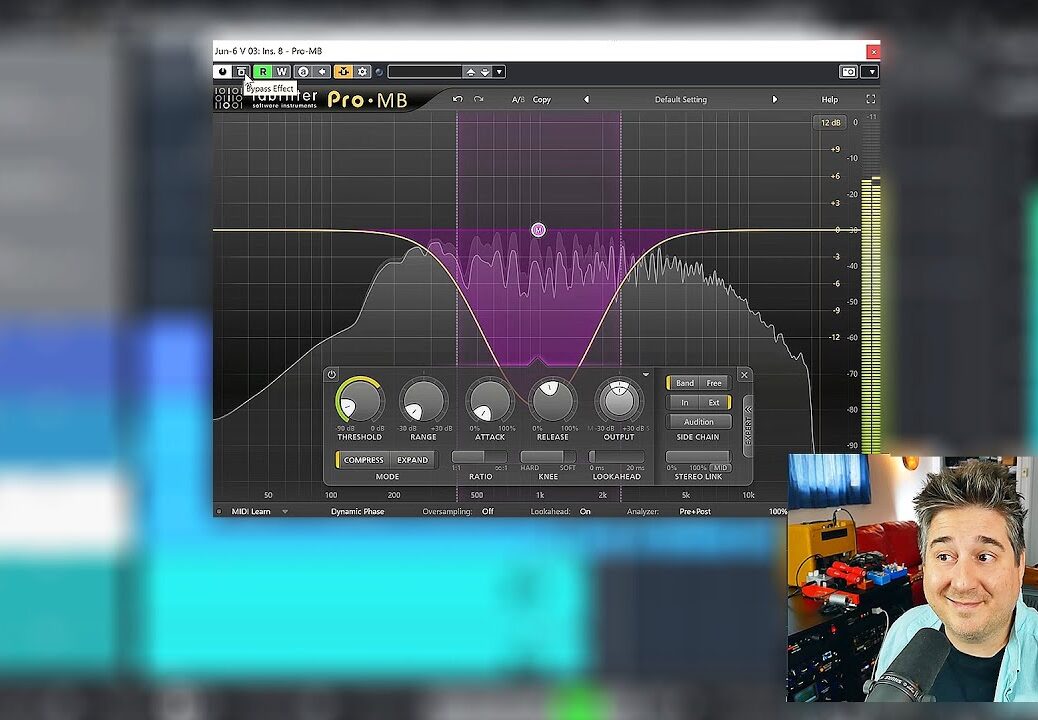Load the next preset with down arrow
Image resolution: width=1038 pixels, height=720 pixels.
pos(485,71)
